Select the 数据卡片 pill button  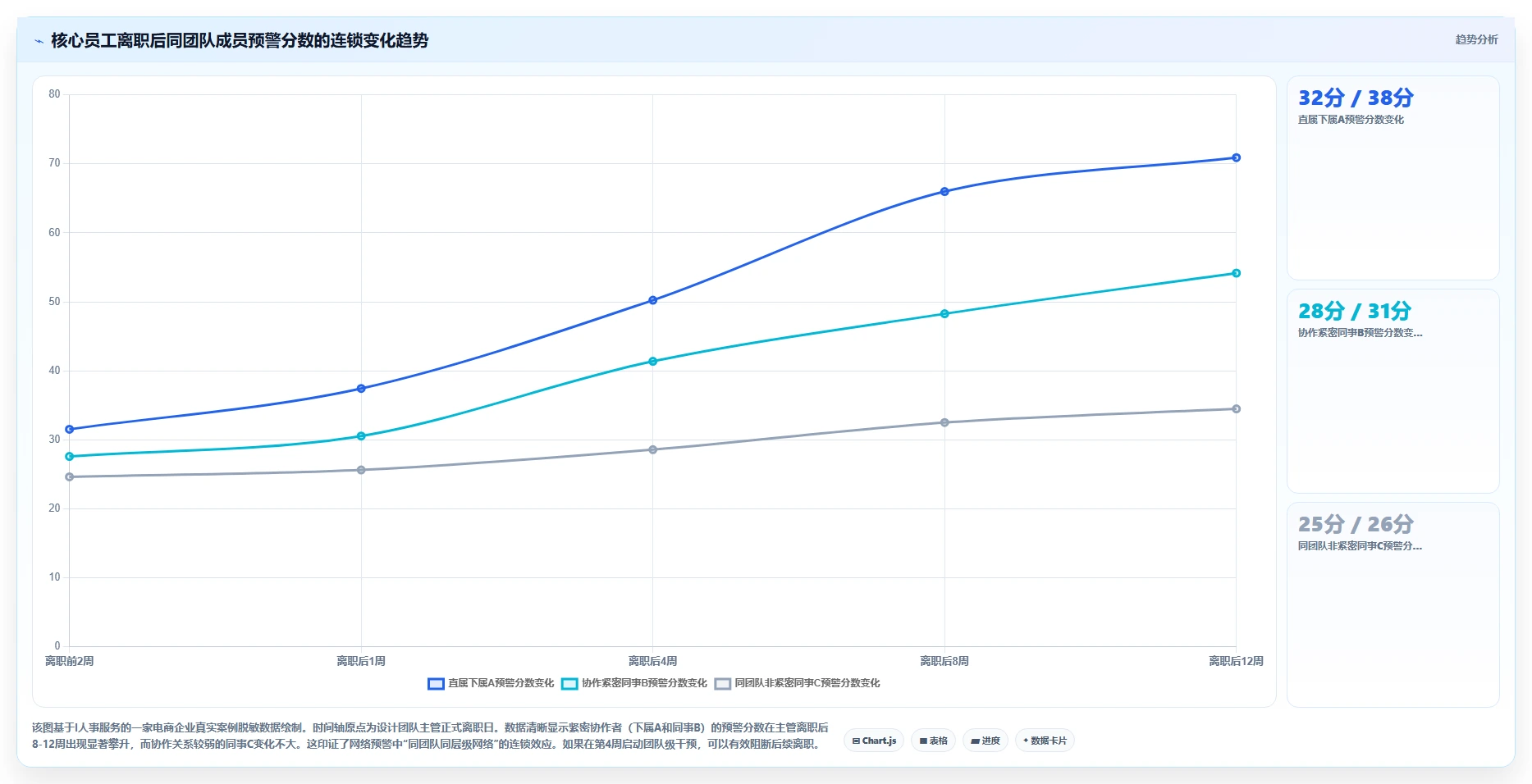tap(1045, 741)
